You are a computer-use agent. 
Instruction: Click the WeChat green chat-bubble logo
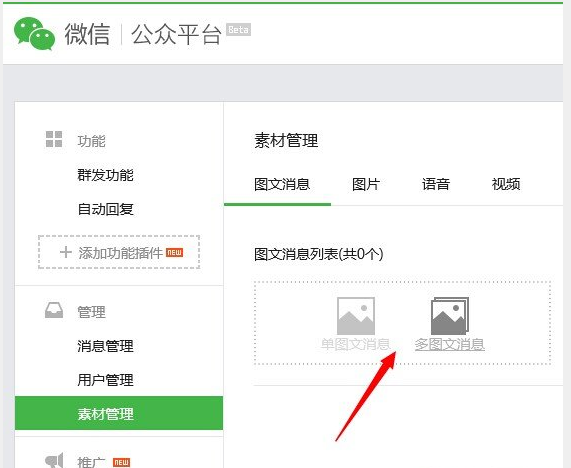coord(35,34)
